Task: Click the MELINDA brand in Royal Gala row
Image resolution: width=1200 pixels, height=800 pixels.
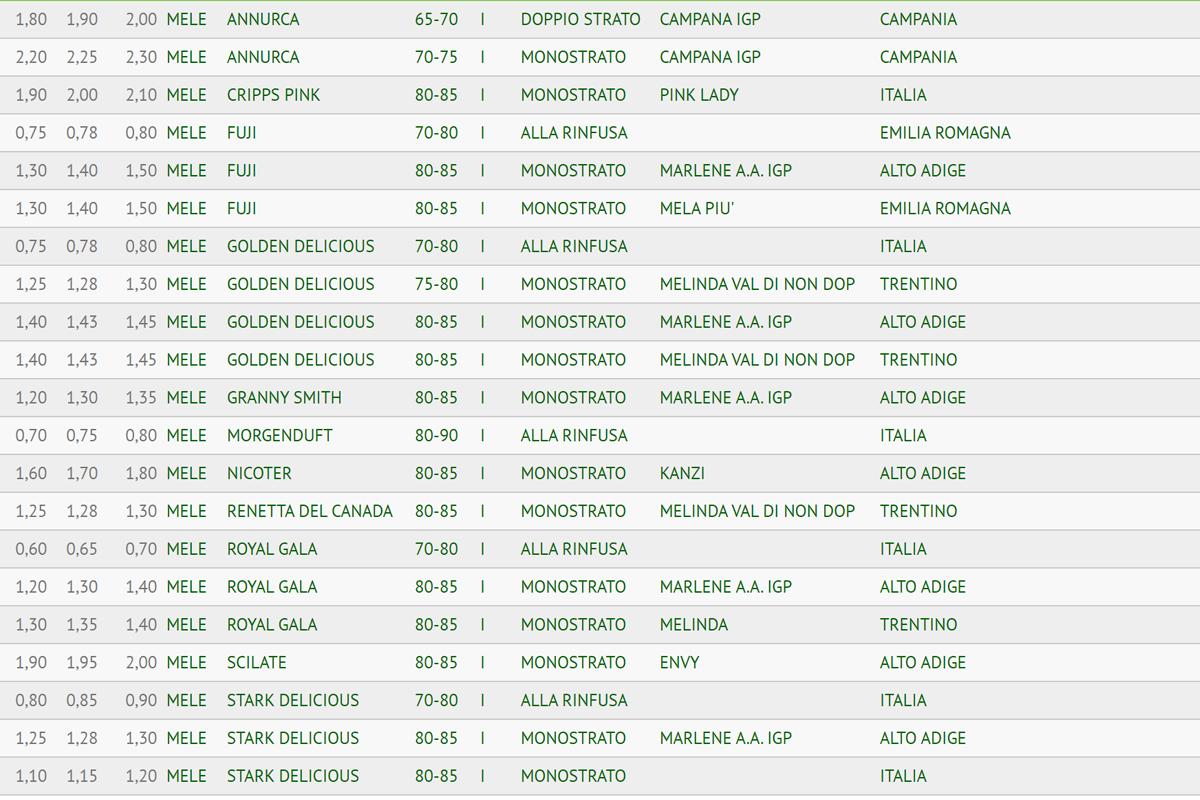Action: pos(693,624)
